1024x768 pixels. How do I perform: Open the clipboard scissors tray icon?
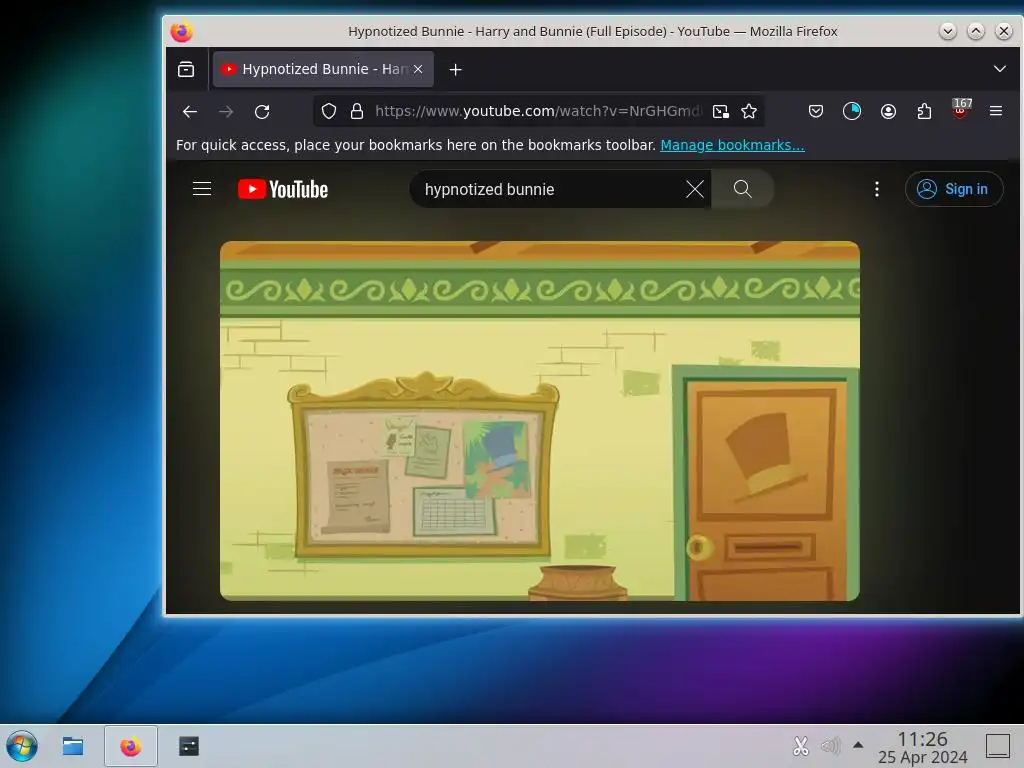pyautogui.click(x=801, y=746)
